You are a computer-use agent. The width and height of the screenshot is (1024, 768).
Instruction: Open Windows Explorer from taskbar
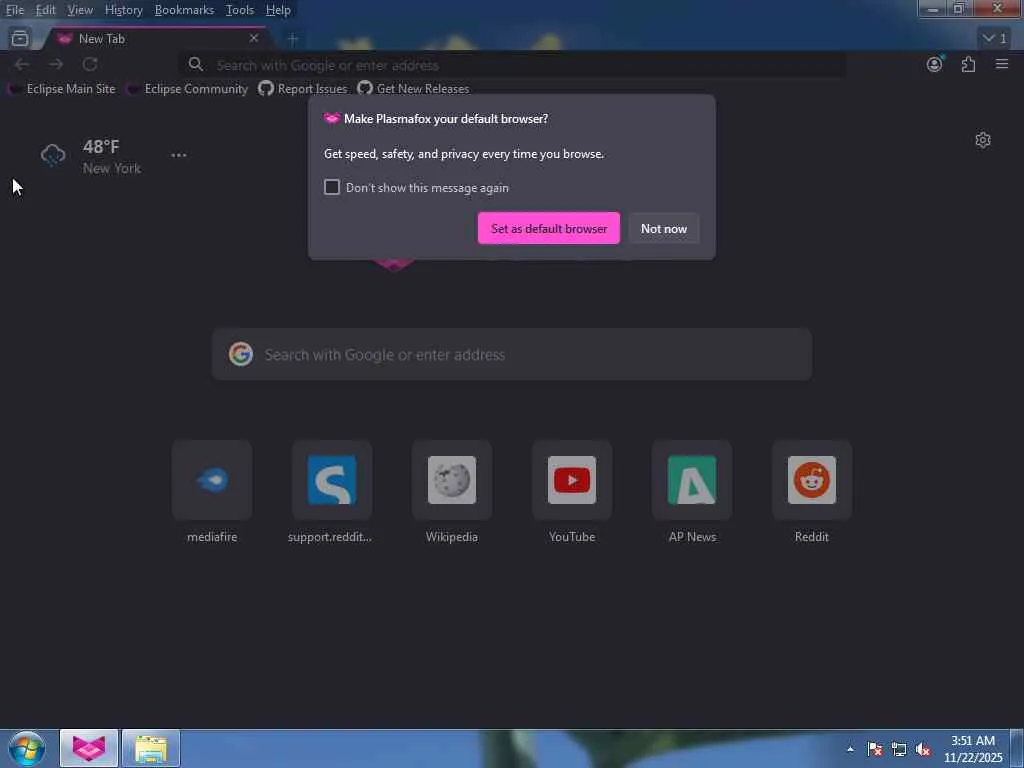click(151, 748)
